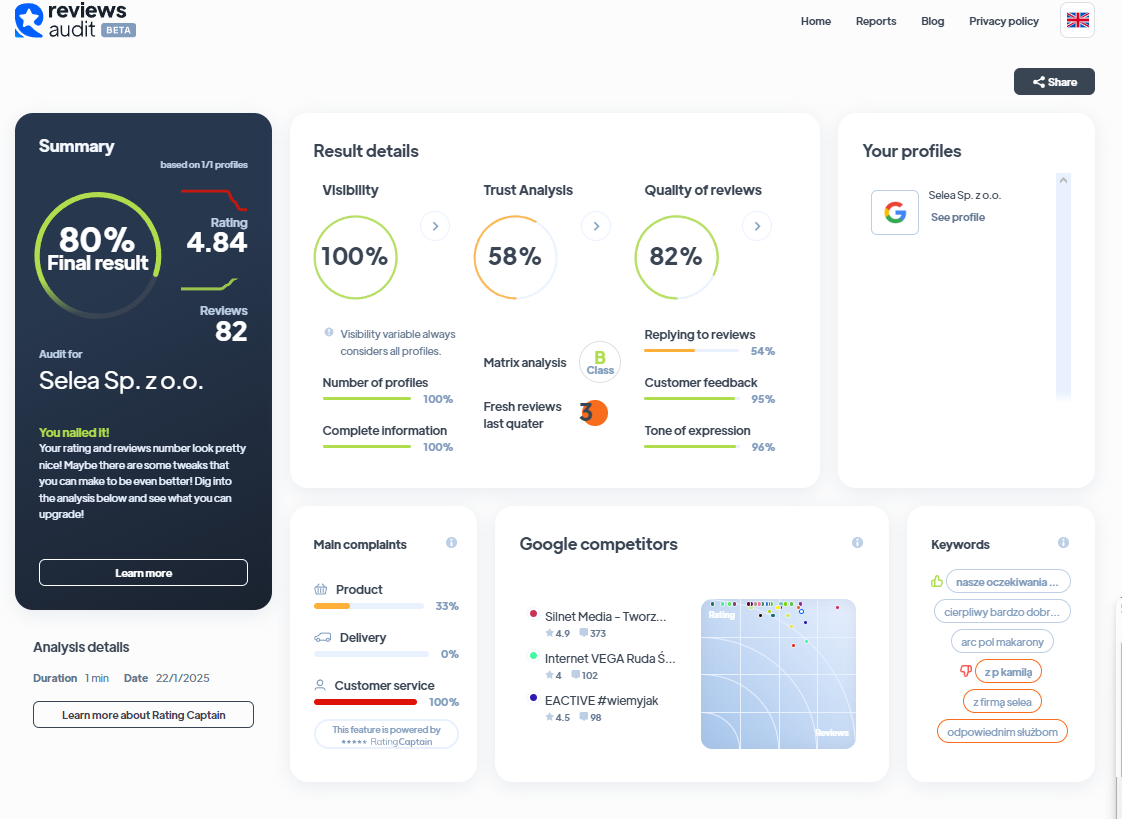Click the Visibility variable info icon
This screenshot has height=819, width=1122.
[329, 333]
